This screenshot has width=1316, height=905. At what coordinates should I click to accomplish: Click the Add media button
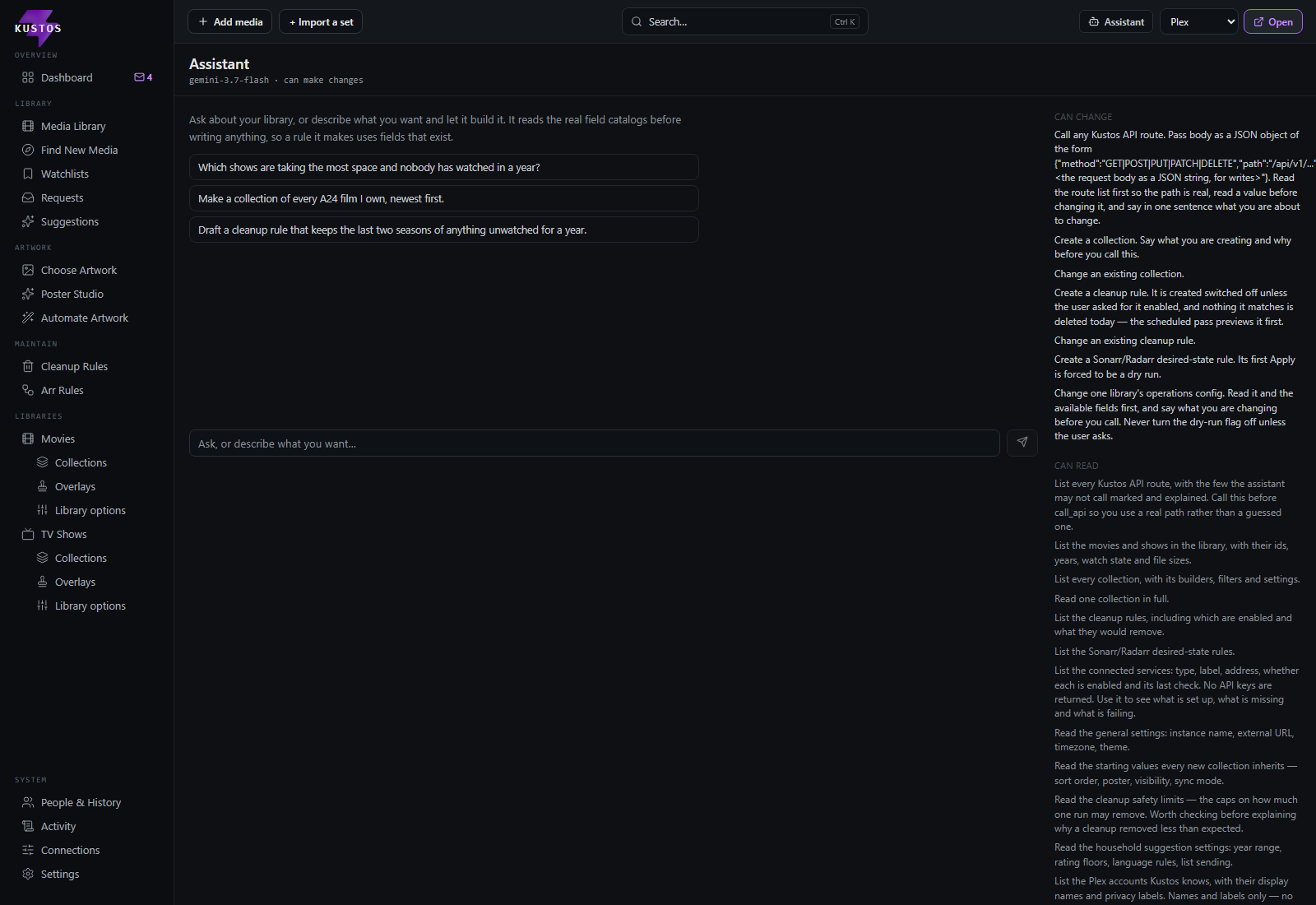click(230, 22)
